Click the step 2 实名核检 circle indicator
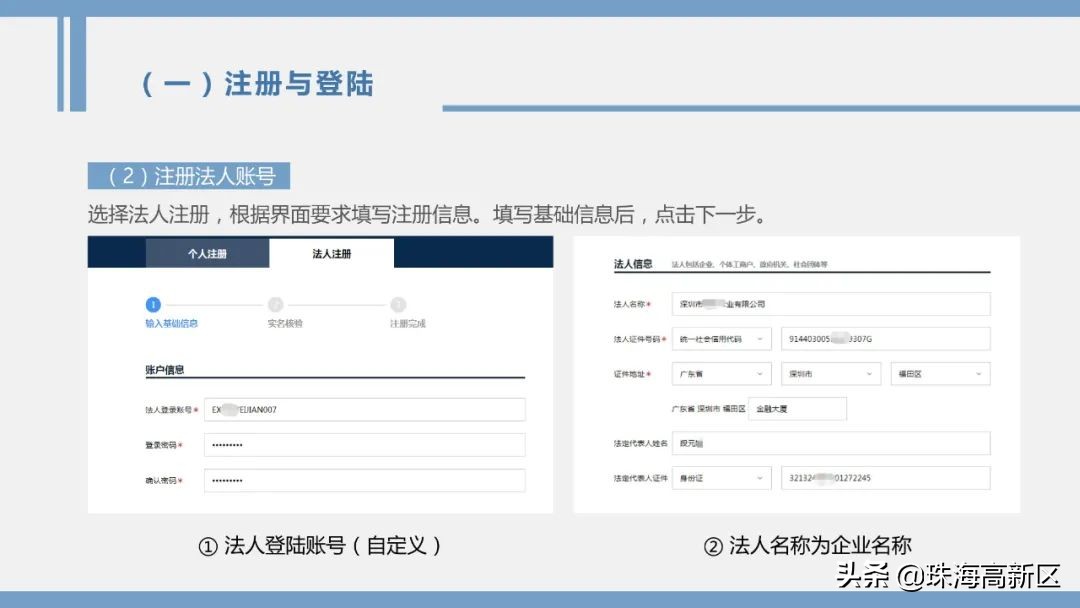Screen dimensions: 1080x608 point(275,306)
